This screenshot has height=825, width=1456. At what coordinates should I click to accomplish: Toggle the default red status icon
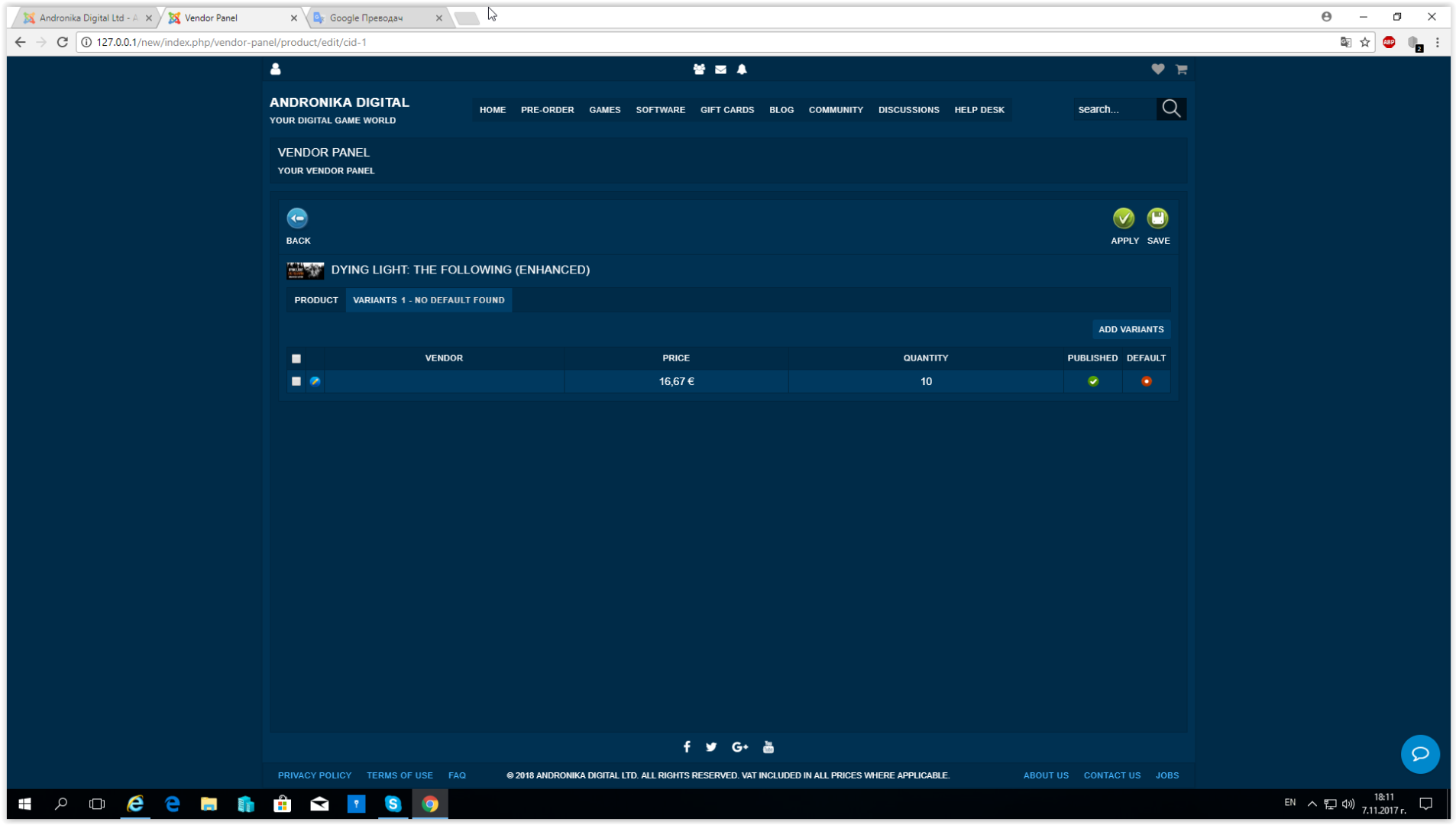[x=1147, y=381]
